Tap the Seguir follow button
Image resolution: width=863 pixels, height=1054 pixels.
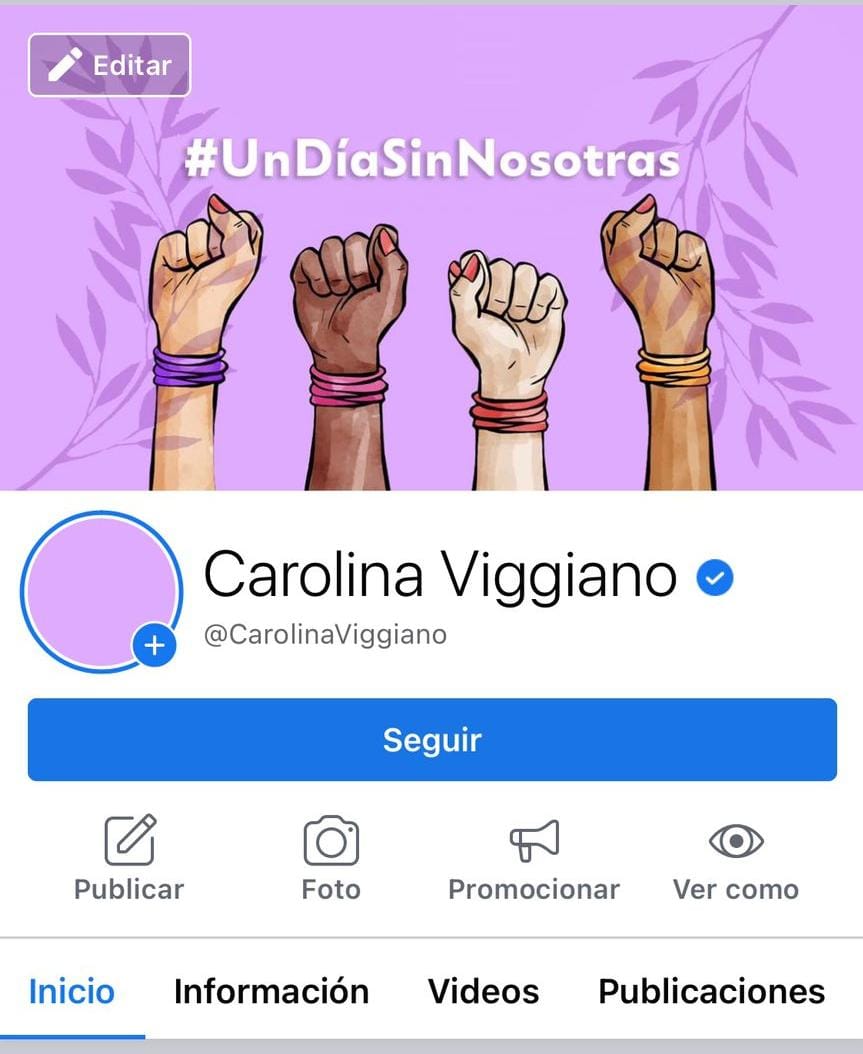(432, 739)
